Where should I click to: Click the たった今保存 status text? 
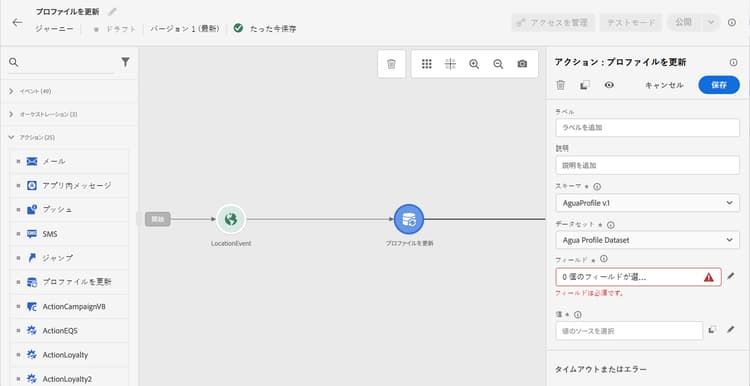click(273, 29)
